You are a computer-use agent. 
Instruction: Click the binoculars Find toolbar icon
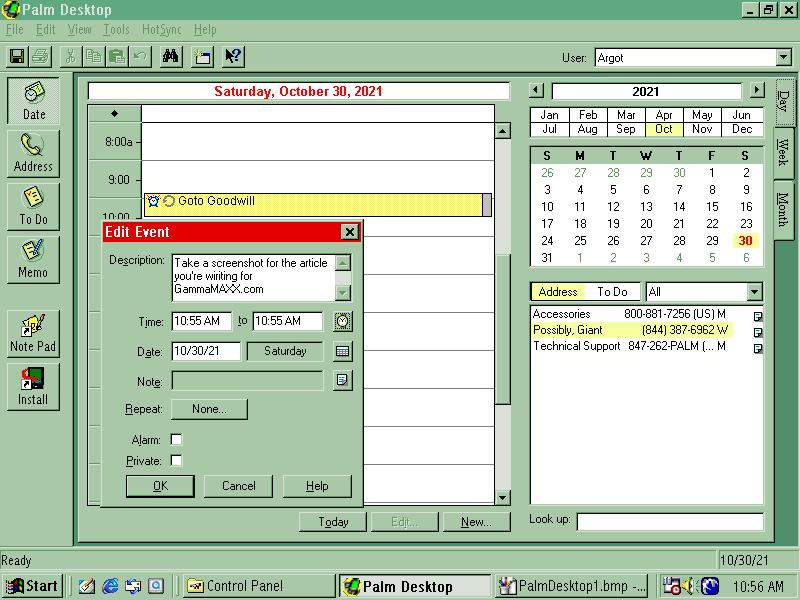click(x=171, y=57)
